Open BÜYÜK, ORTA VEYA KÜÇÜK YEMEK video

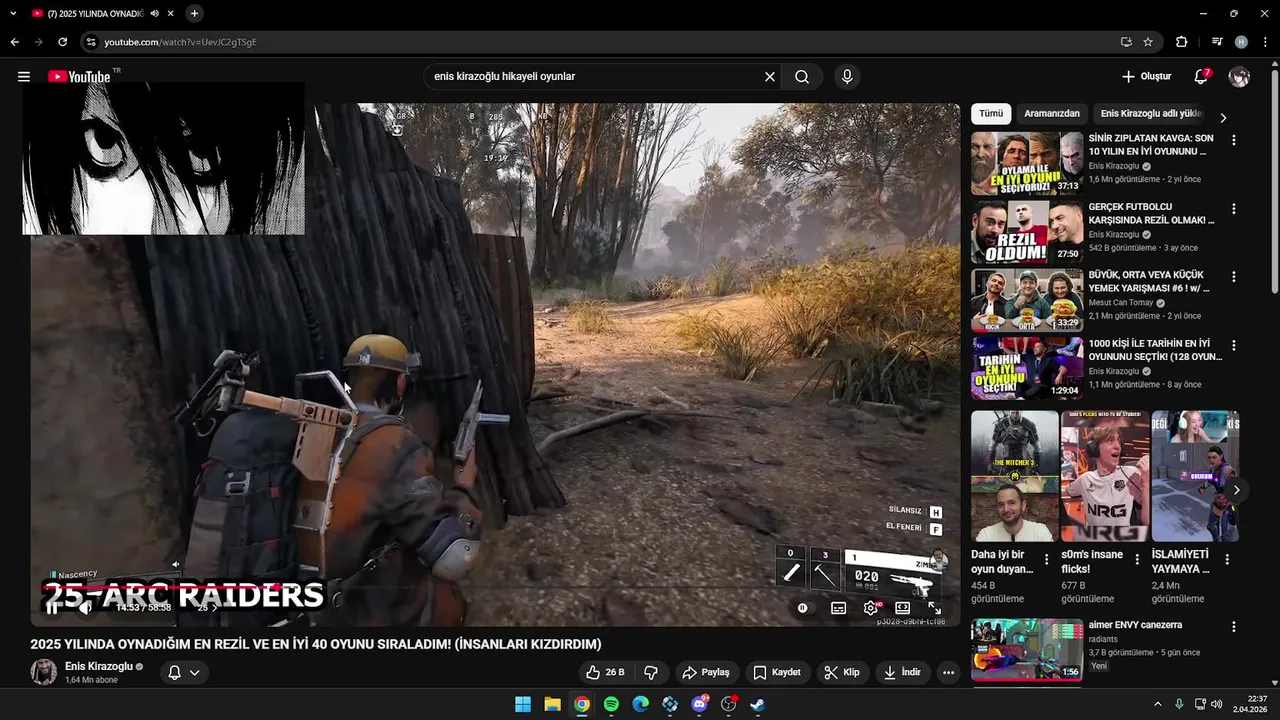[1027, 300]
